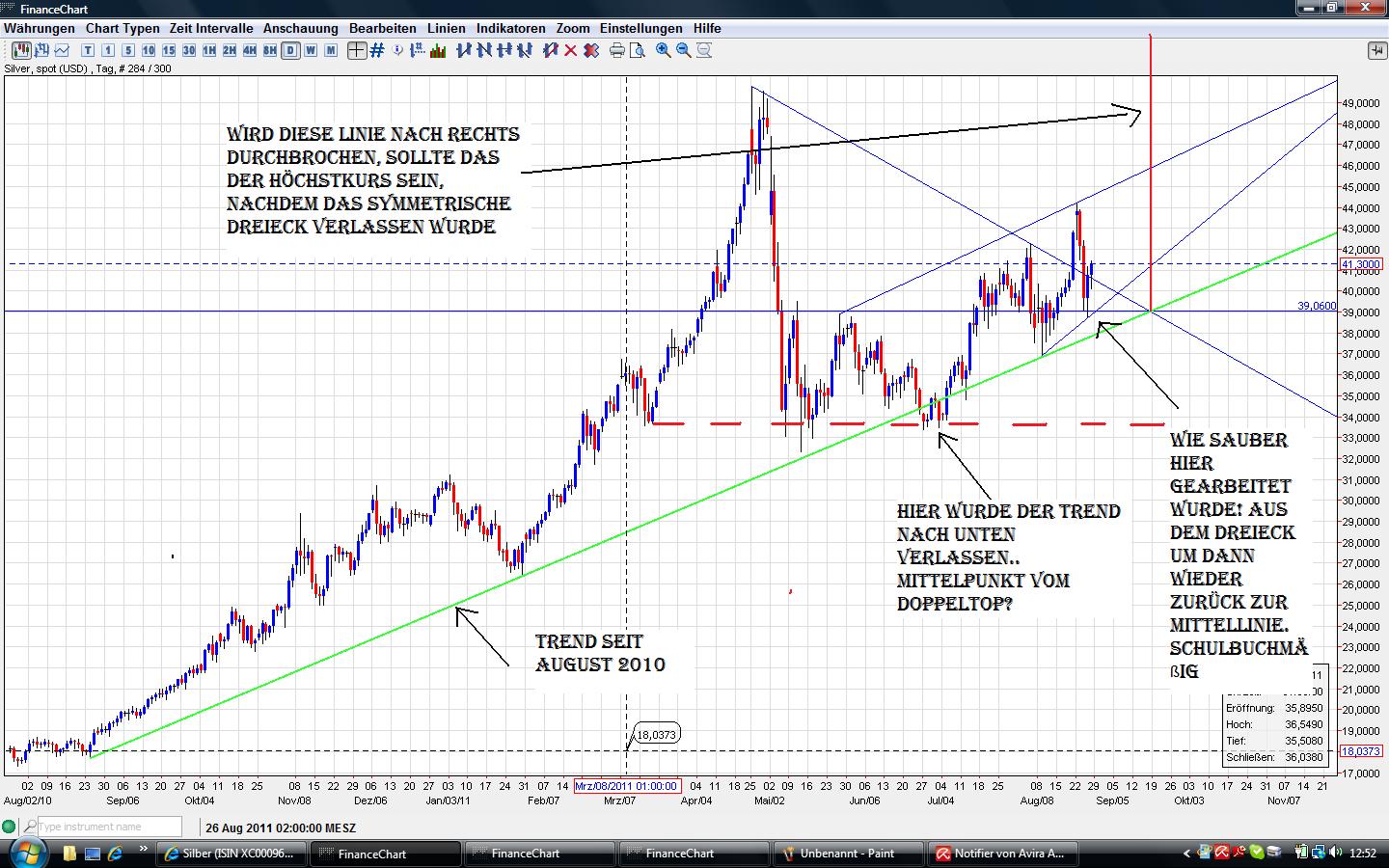Set the 10 minute interval
1389x868 pixels.
pyautogui.click(x=149, y=50)
